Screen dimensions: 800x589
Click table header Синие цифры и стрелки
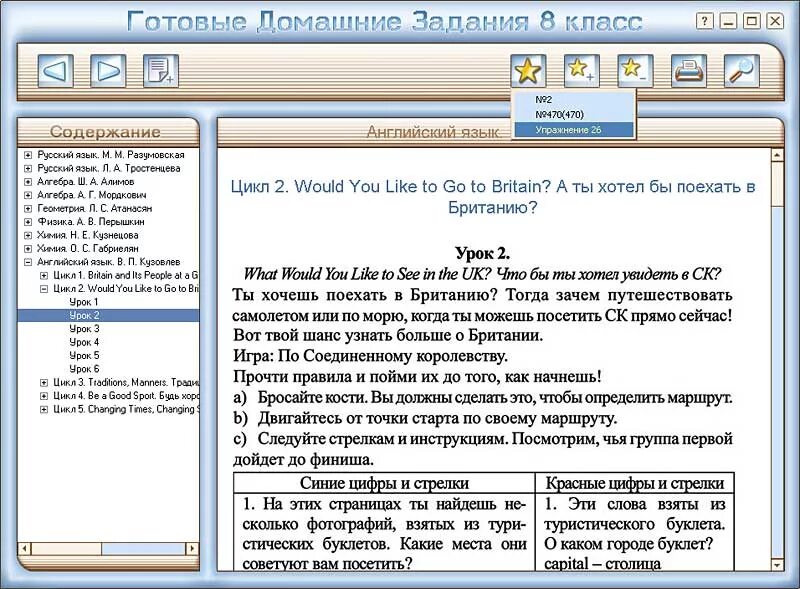click(384, 483)
